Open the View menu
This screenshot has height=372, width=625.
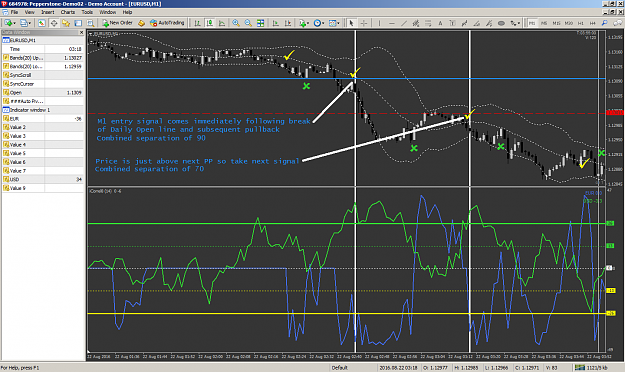pos(29,12)
